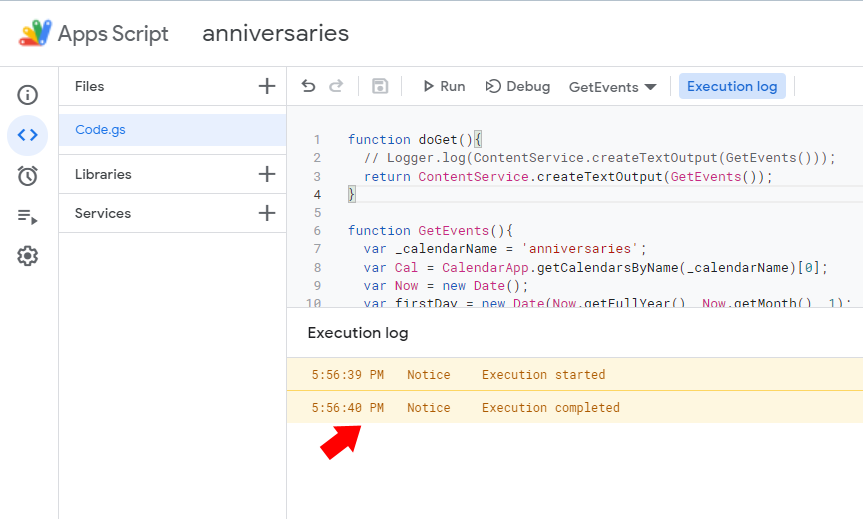Image resolution: width=863 pixels, height=519 pixels.
Task: Add a library with plus icon
Action: (x=267, y=174)
